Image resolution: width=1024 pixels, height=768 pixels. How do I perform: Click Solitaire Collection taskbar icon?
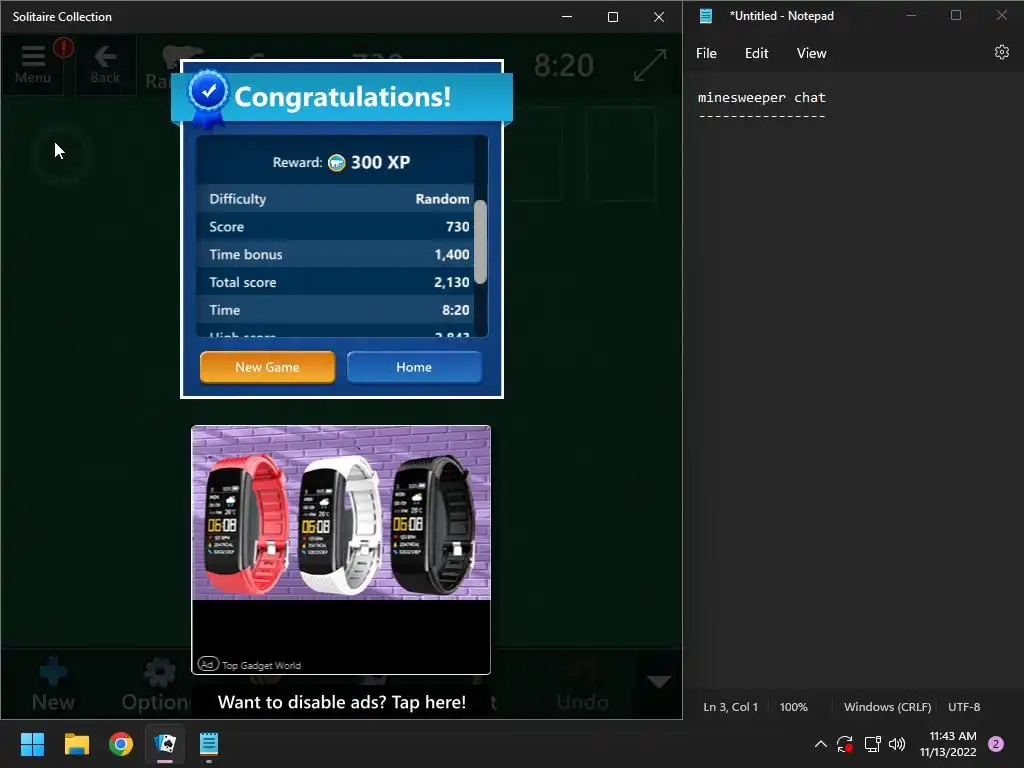click(x=165, y=744)
